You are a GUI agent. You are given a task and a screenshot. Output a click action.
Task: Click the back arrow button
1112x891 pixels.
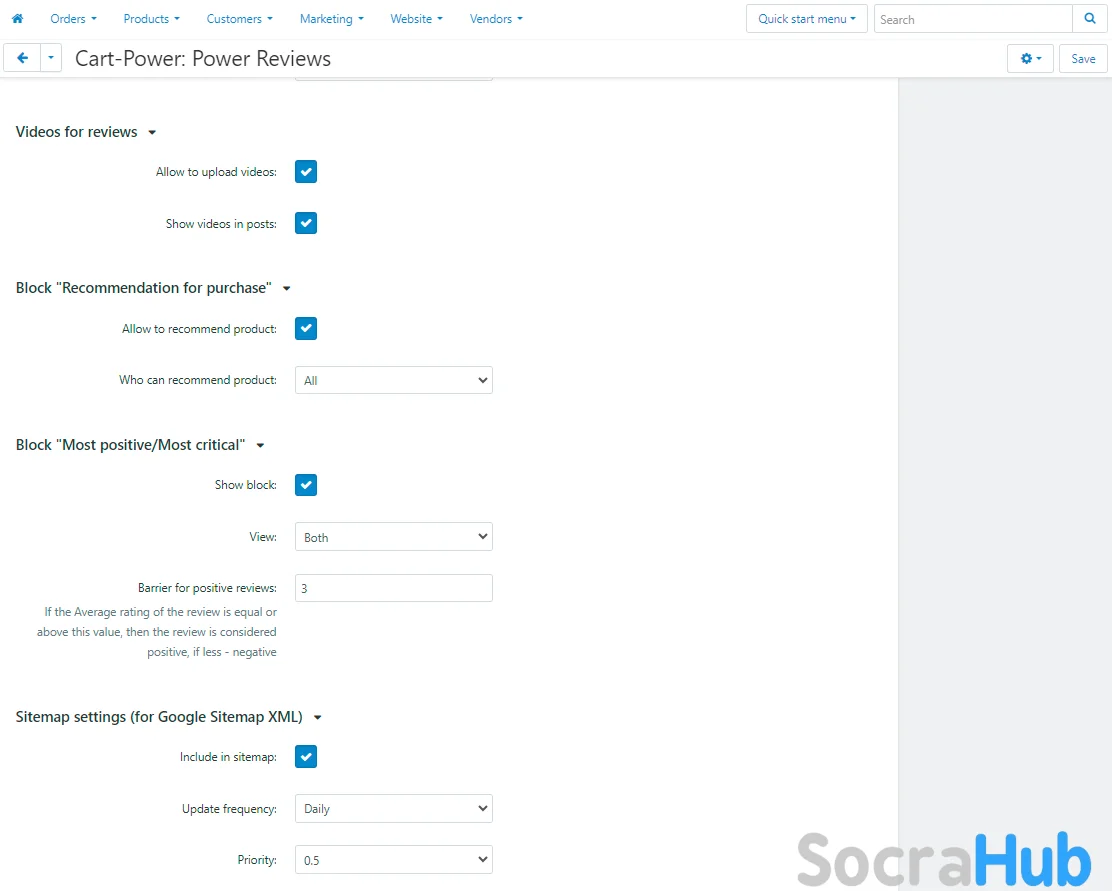pyautogui.click(x=23, y=58)
